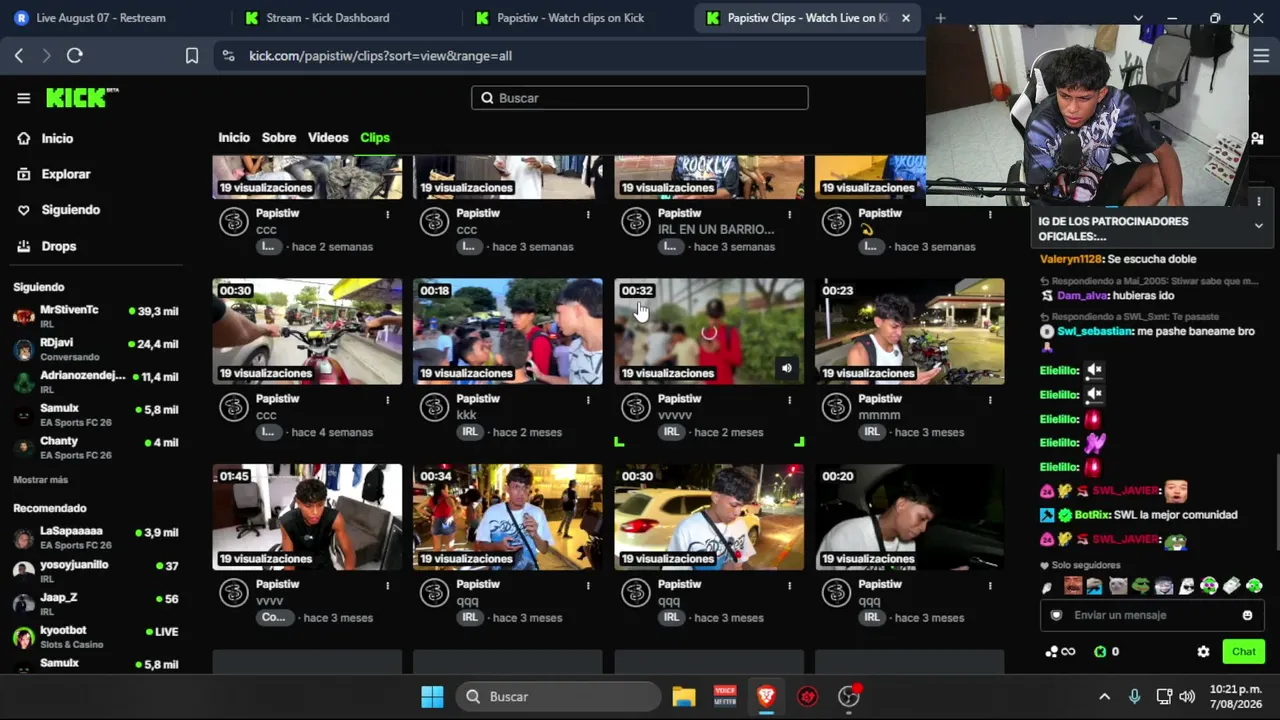The image size is (1280, 720).
Task: Click the Windows taskbar search box
Action: [560, 696]
